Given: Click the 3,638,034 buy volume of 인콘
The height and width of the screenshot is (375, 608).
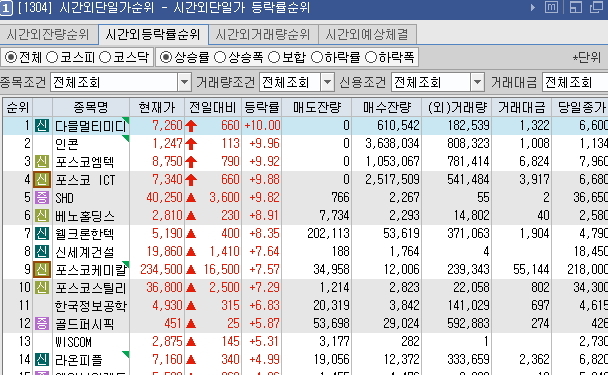Looking at the screenshot, I should pyautogui.click(x=392, y=144).
